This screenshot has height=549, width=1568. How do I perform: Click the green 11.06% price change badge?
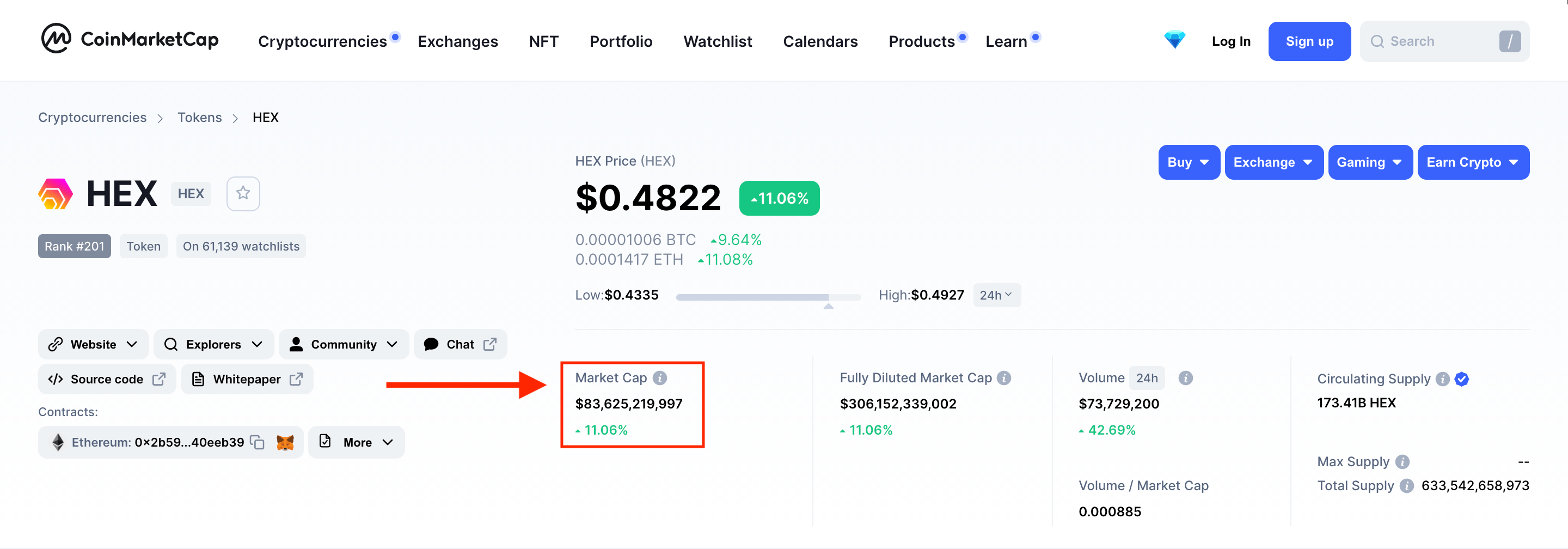779,198
